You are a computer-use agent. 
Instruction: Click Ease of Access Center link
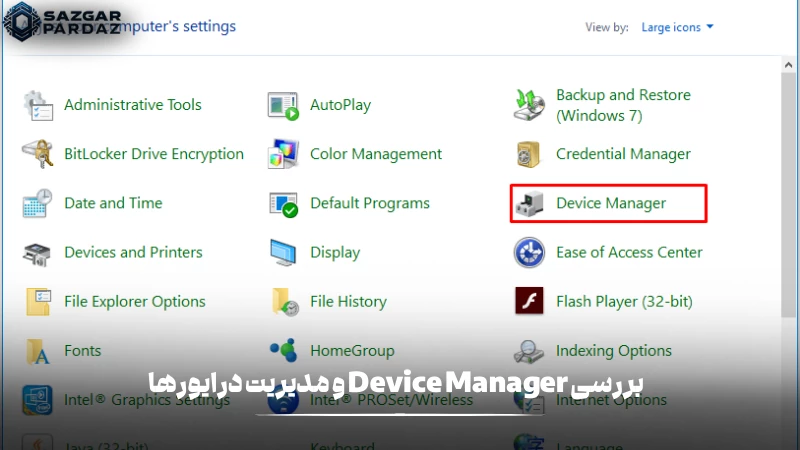pyautogui.click(x=629, y=252)
